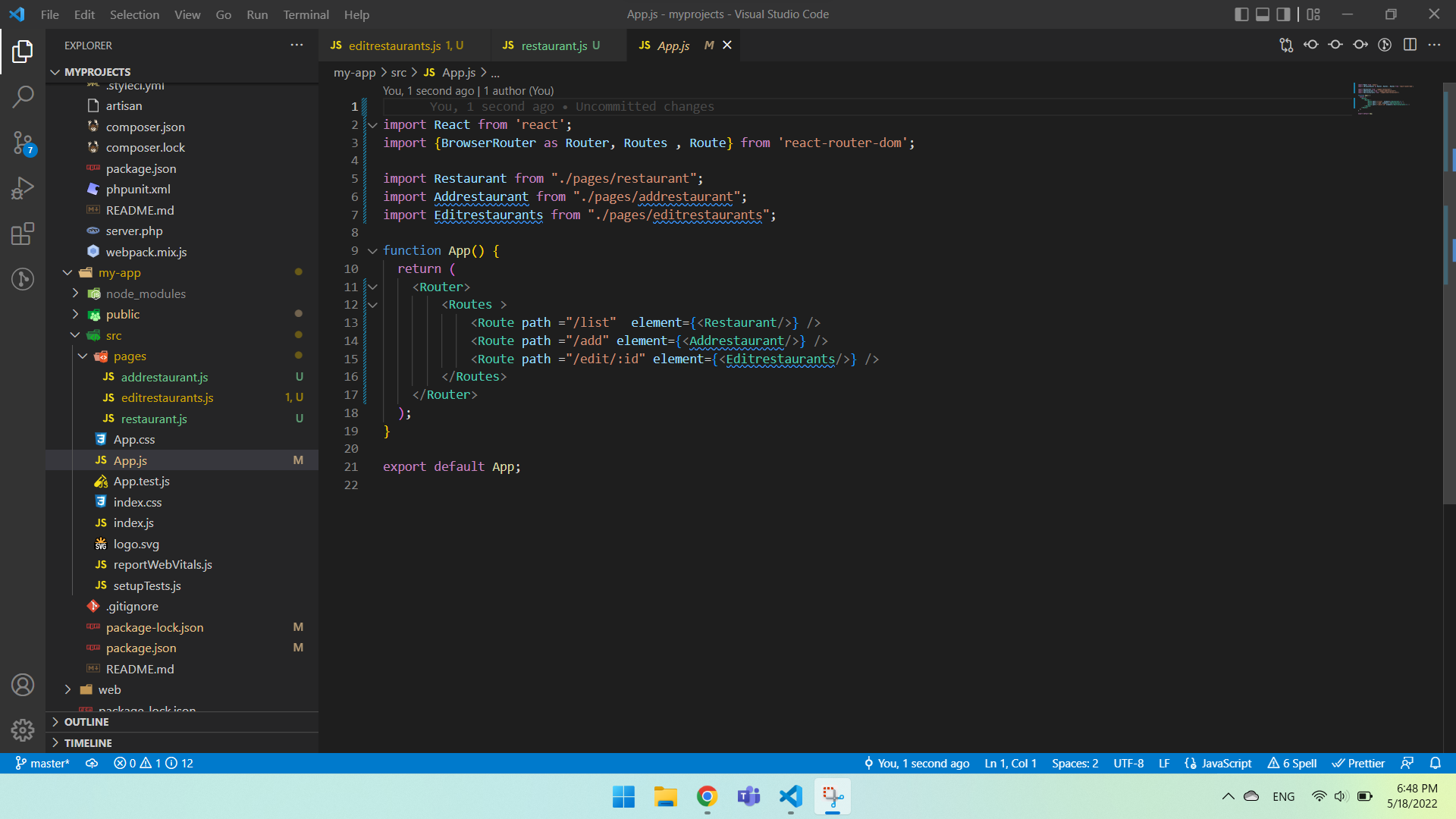Select App.test.js in the file tree

(141, 481)
